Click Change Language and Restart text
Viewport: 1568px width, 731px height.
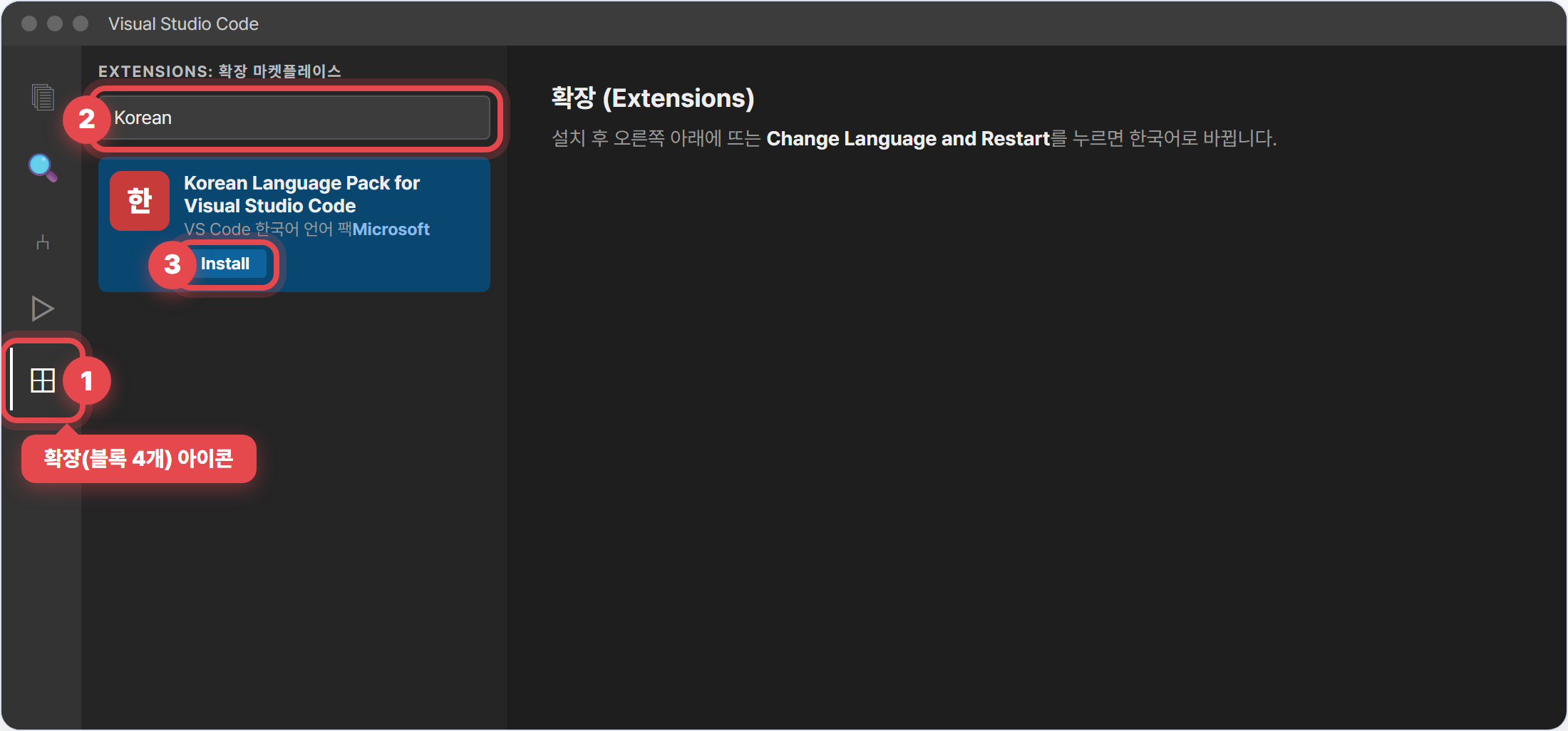point(908,138)
